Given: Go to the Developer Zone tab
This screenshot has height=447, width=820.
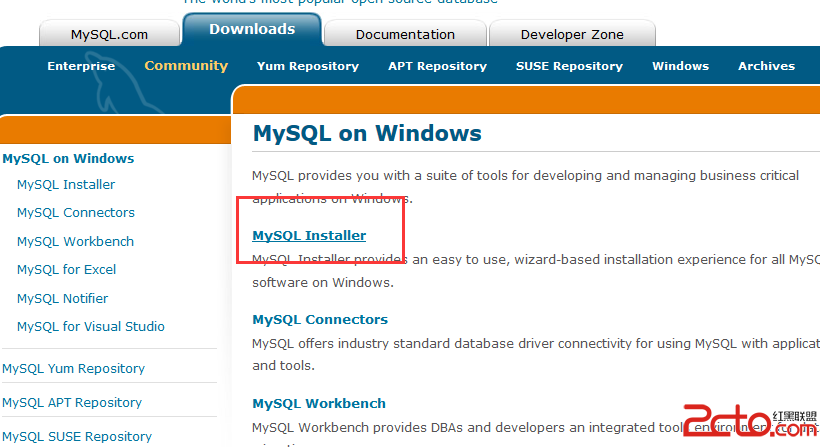Looking at the screenshot, I should (572, 35).
